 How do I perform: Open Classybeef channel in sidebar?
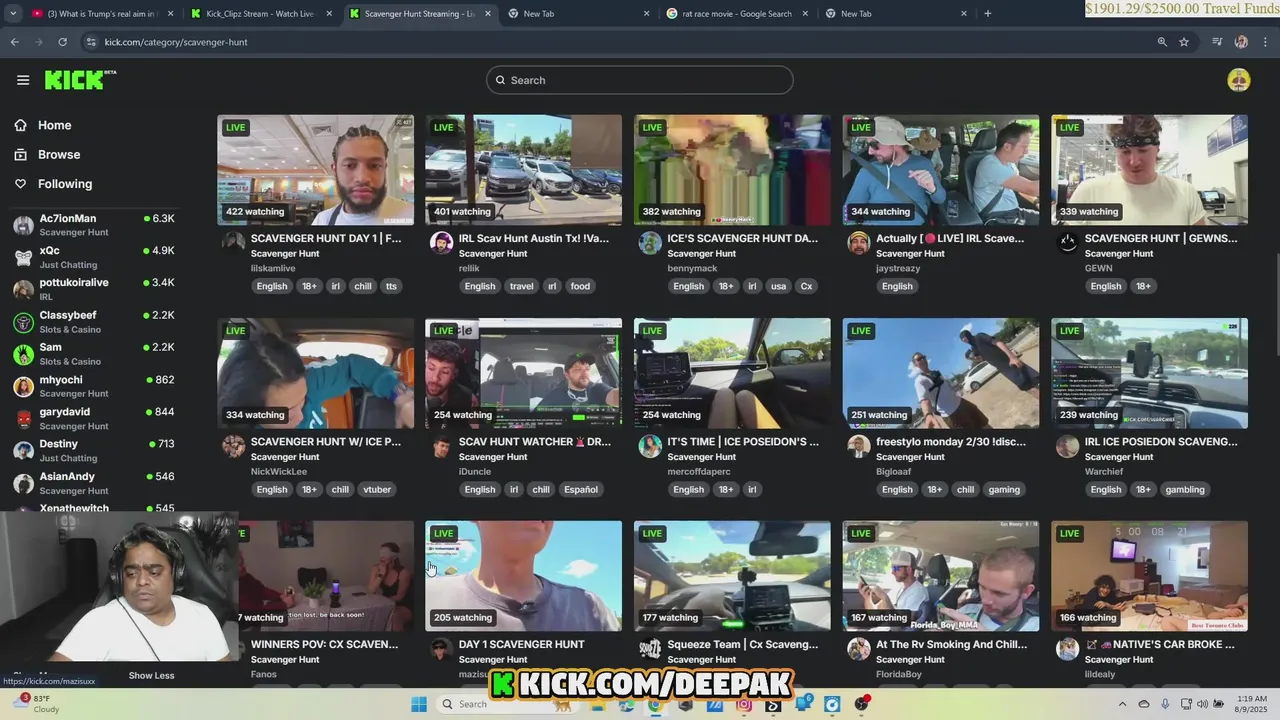94,322
